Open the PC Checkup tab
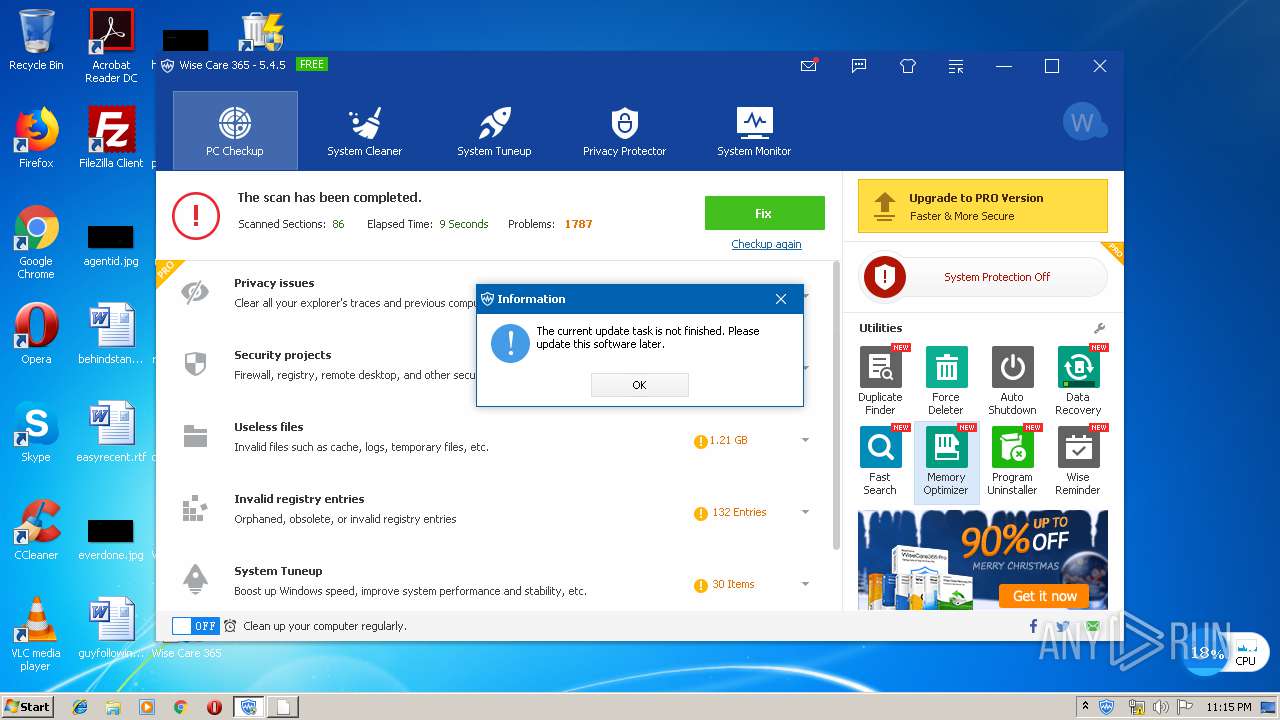The width and height of the screenshot is (1280, 720). click(235, 130)
